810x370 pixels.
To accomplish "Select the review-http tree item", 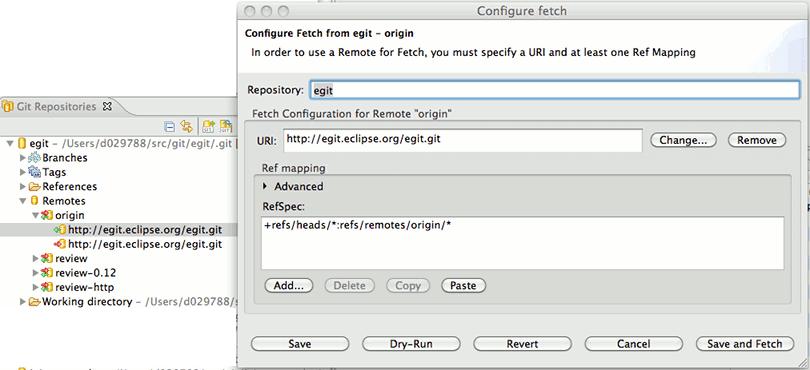I will click(x=84, y=287).
